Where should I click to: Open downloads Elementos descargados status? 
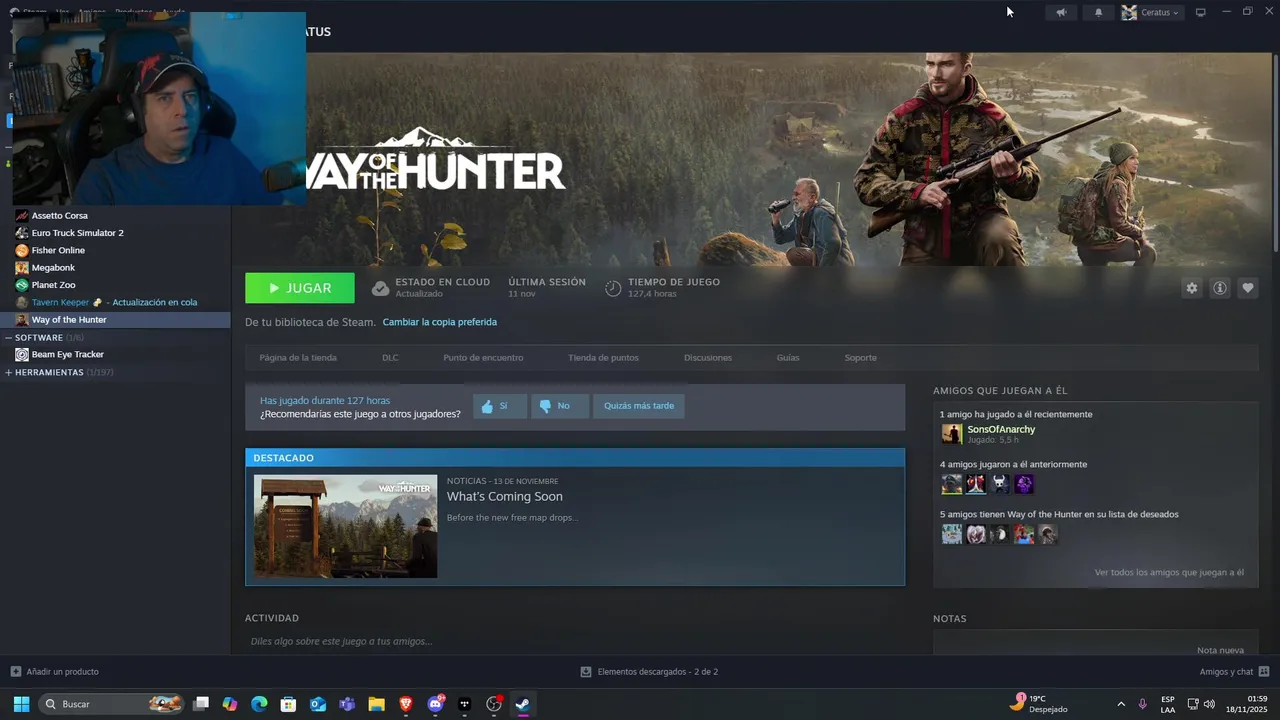tap(649, 672)
